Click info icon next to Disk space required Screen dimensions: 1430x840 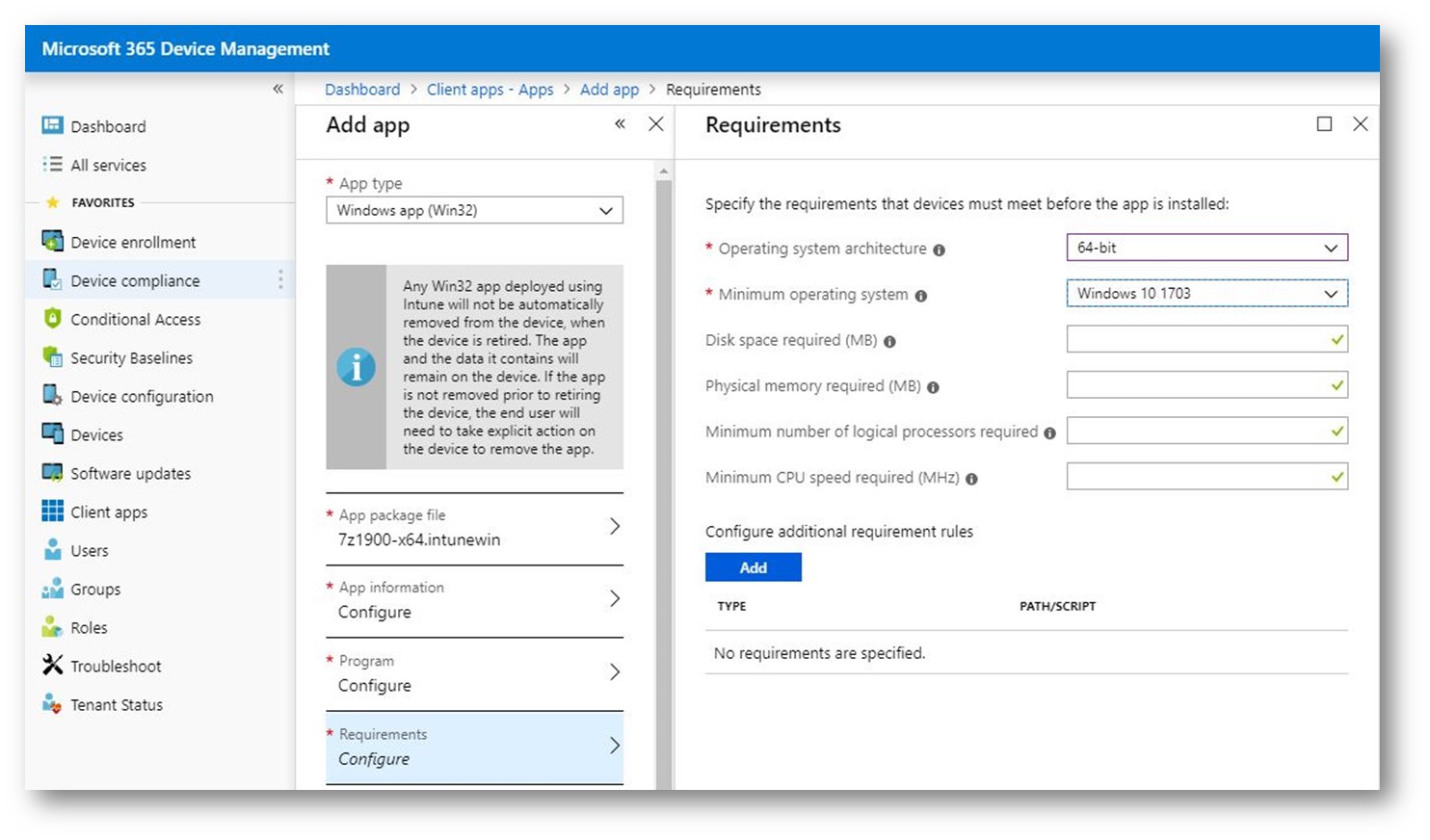[889, 342]
